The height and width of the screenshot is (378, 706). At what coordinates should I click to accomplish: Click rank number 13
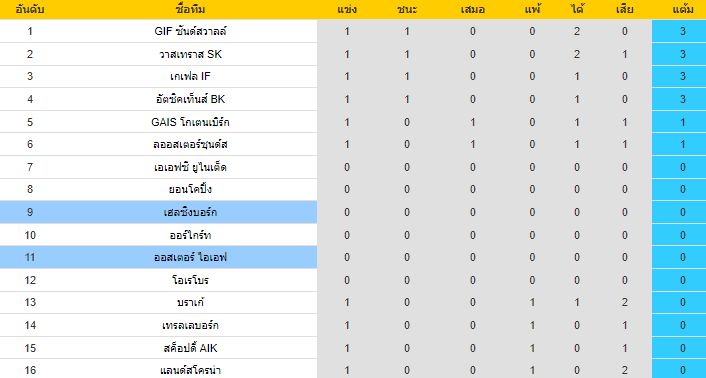(x=30, y=302)
